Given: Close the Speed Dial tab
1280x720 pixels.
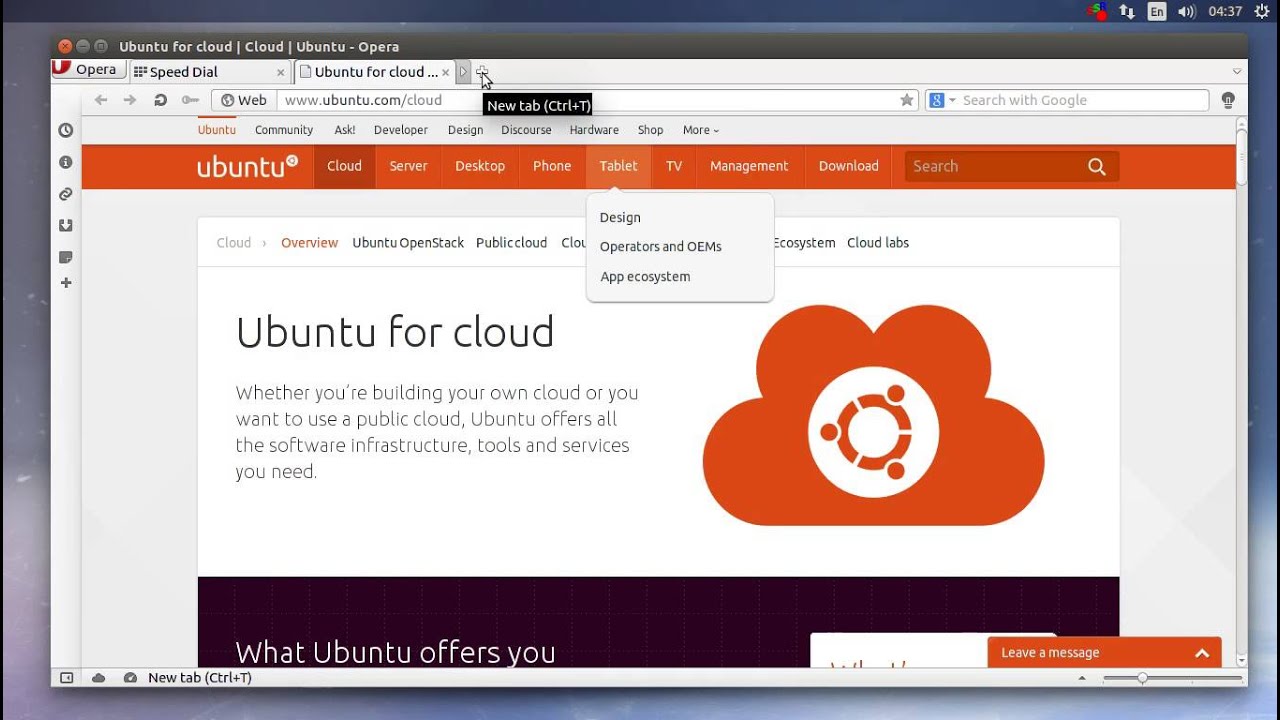Looking at the screenshot, I should click(281, 72).
